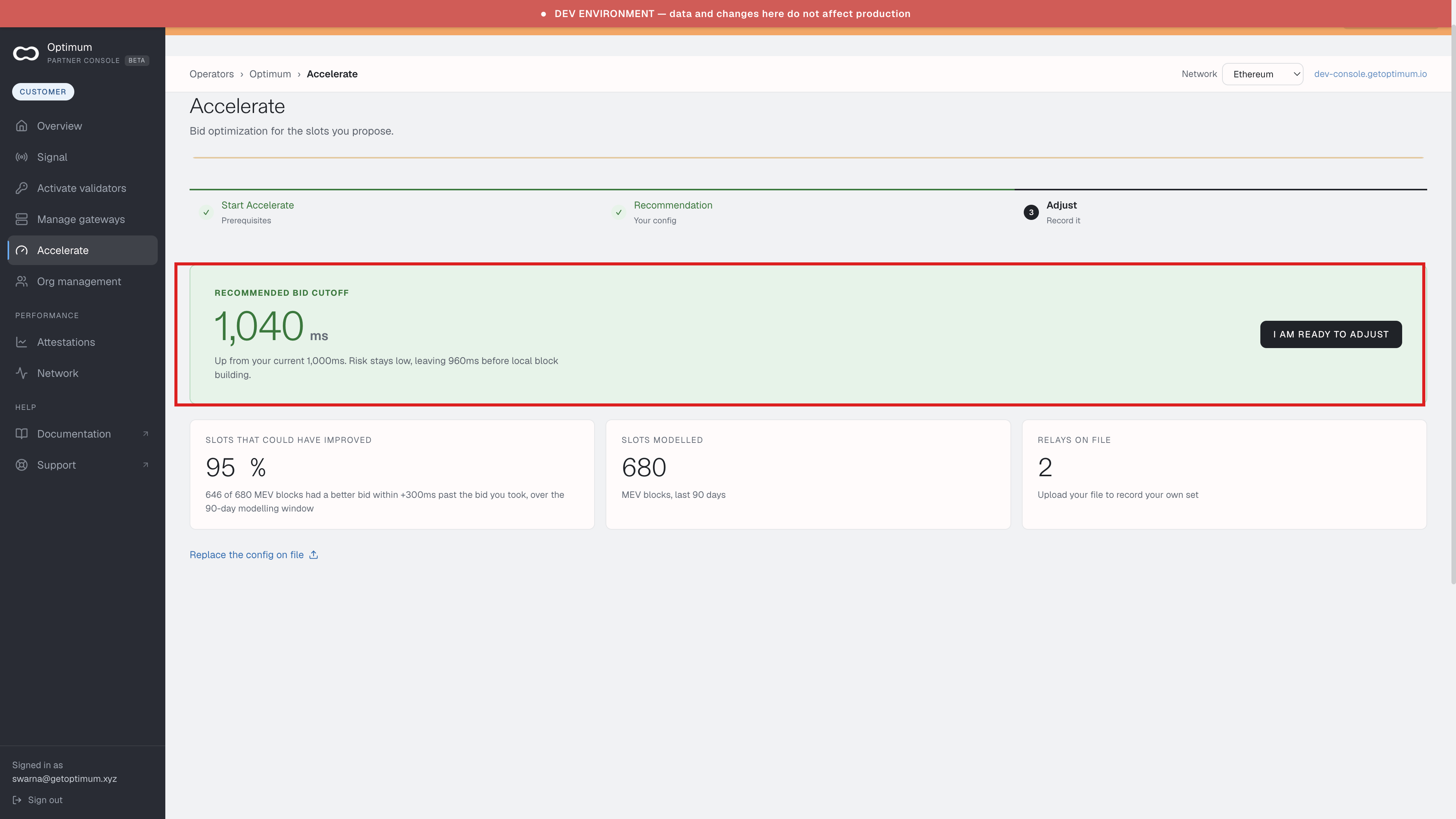1456x819 pixels.
Task: Click the Network activity pulse icon
Action: [x=22, y=372]
